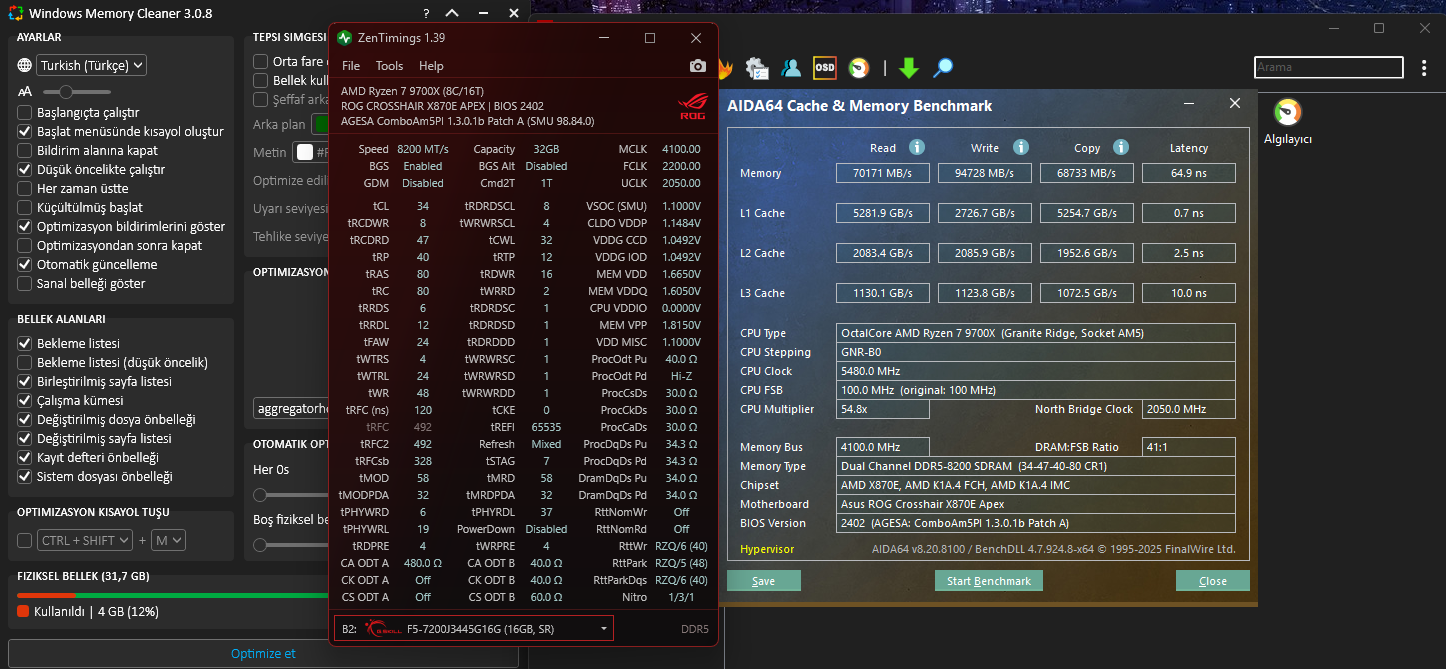Check Bekleme listesi (düşük öncelik) box
The height and width of the screenshot is (669, 1446).
25,362
